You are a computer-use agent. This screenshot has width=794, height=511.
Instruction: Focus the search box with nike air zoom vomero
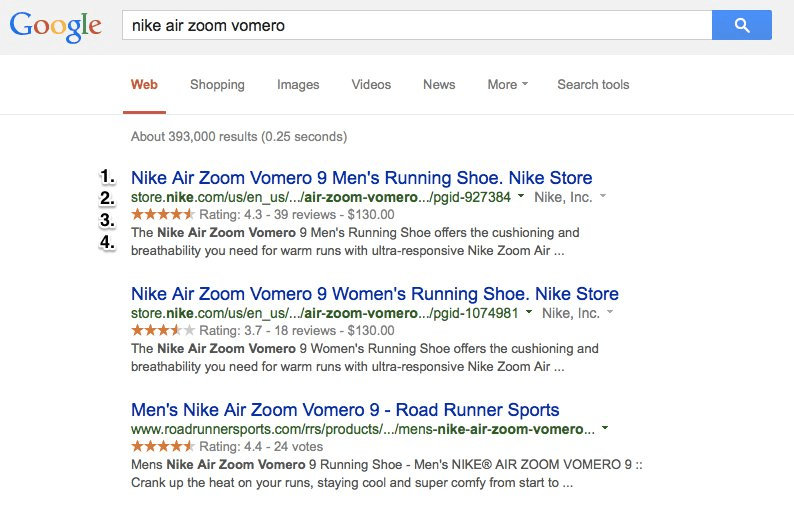click(417, 25)
